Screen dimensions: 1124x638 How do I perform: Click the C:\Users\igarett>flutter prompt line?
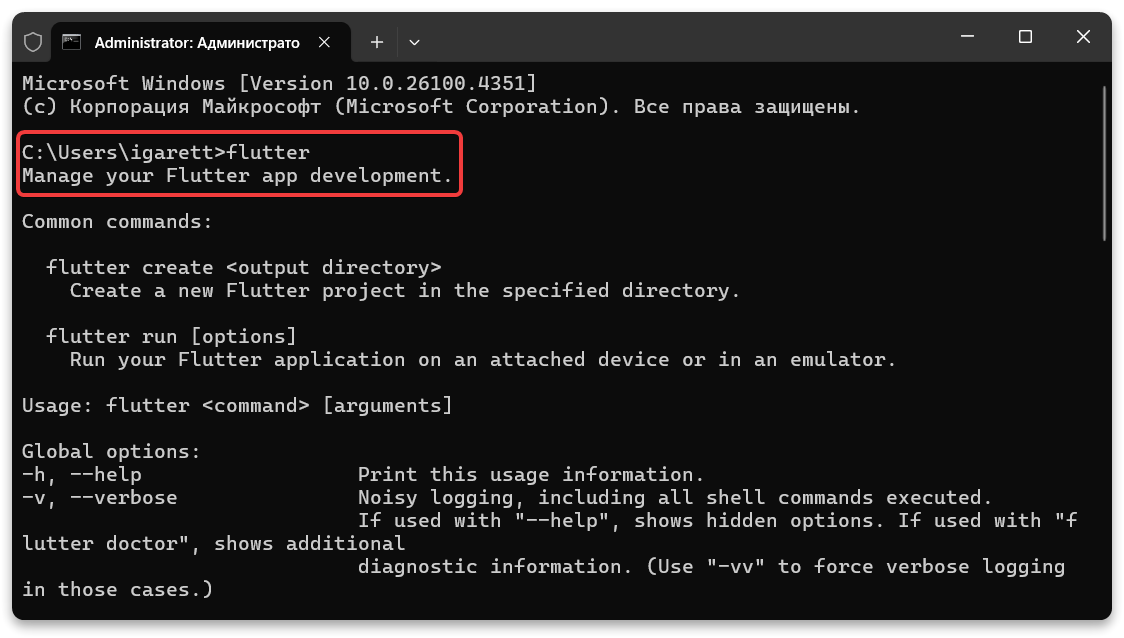(x=166, y=153)
